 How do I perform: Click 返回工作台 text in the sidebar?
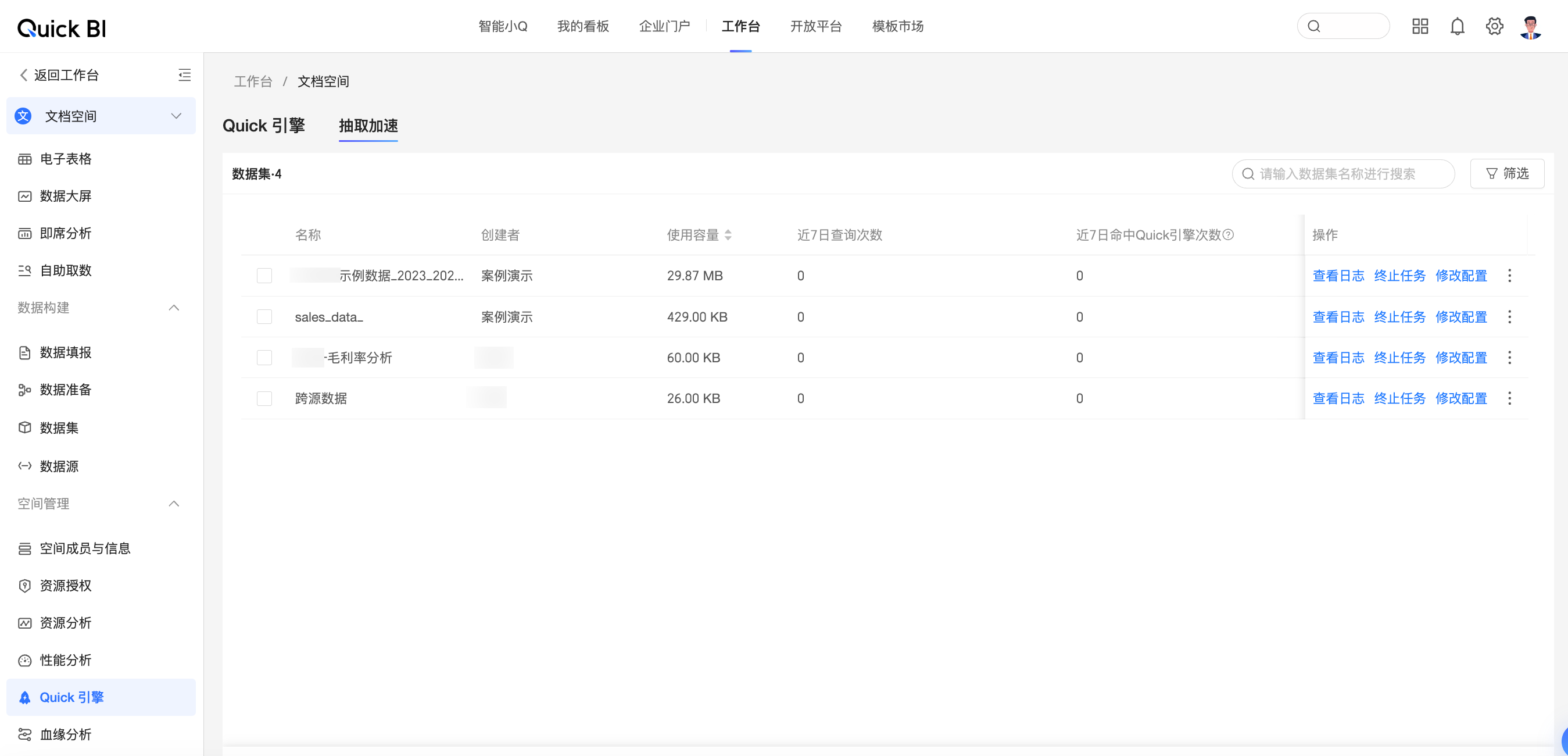point(66,75)
